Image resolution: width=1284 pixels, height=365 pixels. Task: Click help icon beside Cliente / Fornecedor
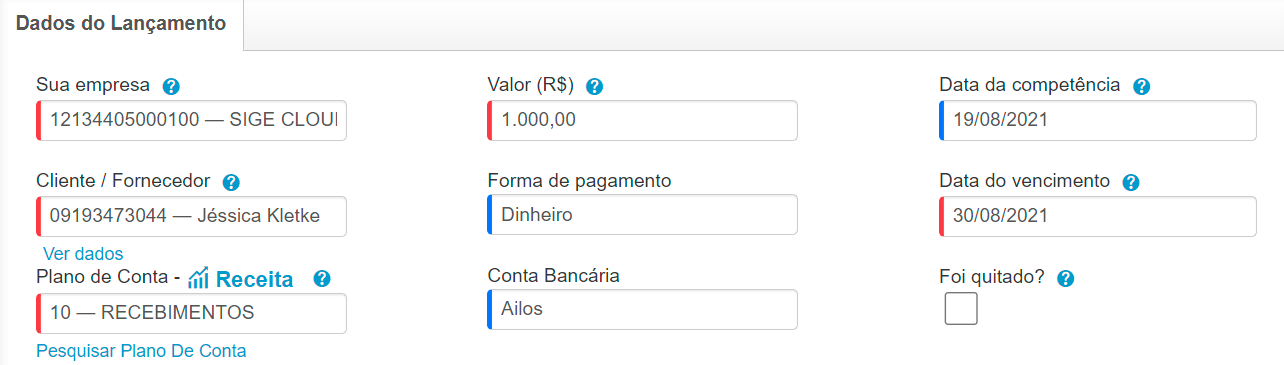tap(231, 182)
